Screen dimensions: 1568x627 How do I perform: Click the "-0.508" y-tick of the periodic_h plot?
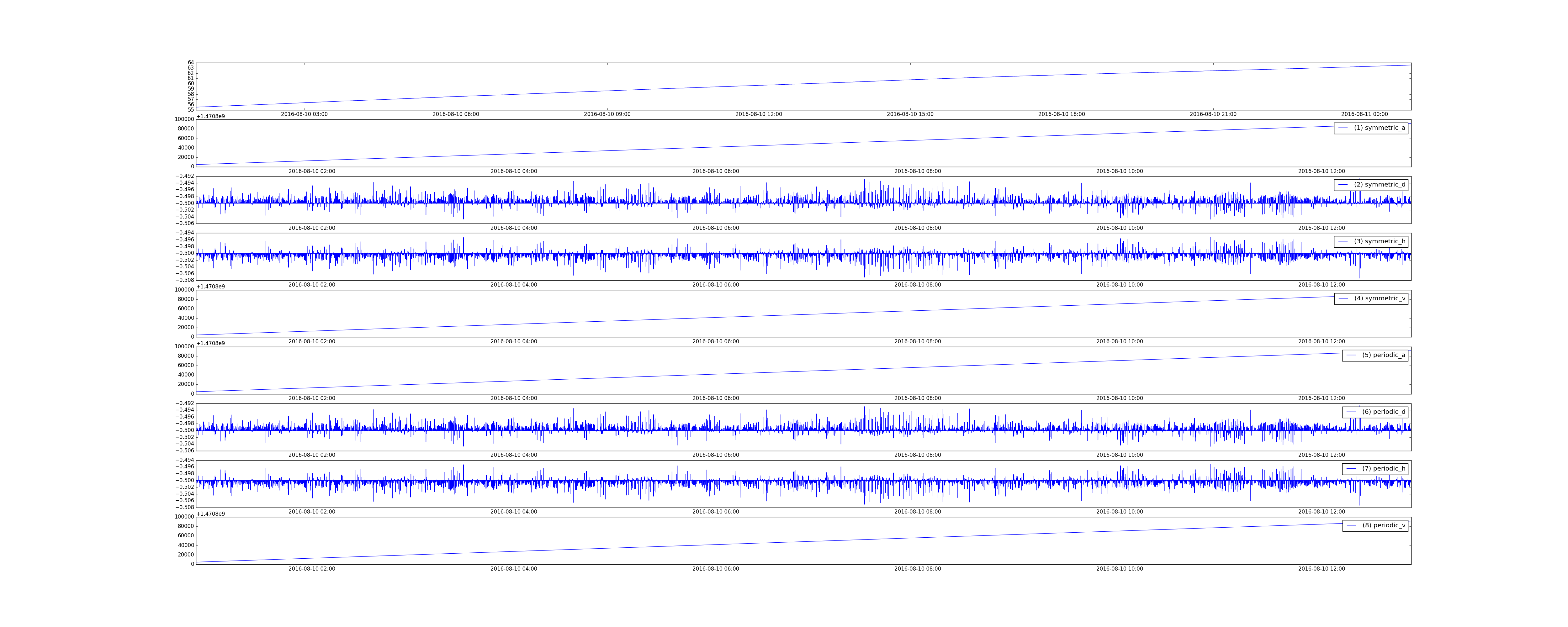click(185, 507)
